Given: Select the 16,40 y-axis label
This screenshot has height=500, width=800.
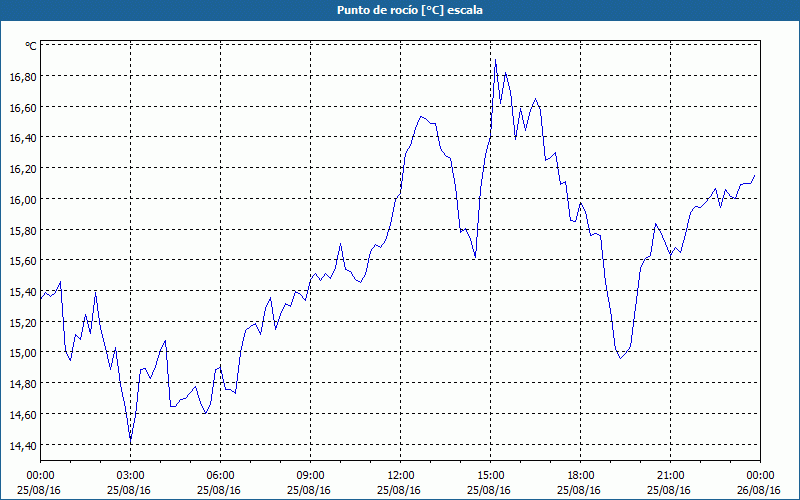Looking at the screenshot, I should [x=23, y=138].
